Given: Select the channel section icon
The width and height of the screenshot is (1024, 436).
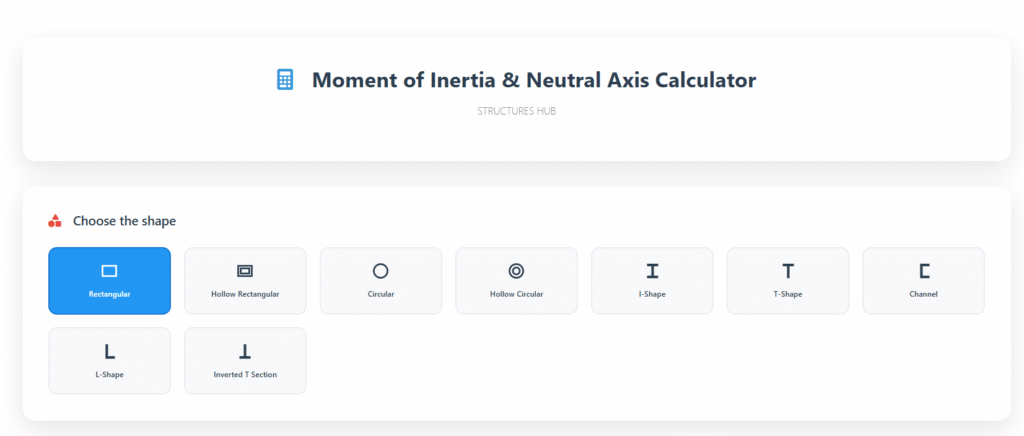Looking at the screenshot, I should point(924,271).
